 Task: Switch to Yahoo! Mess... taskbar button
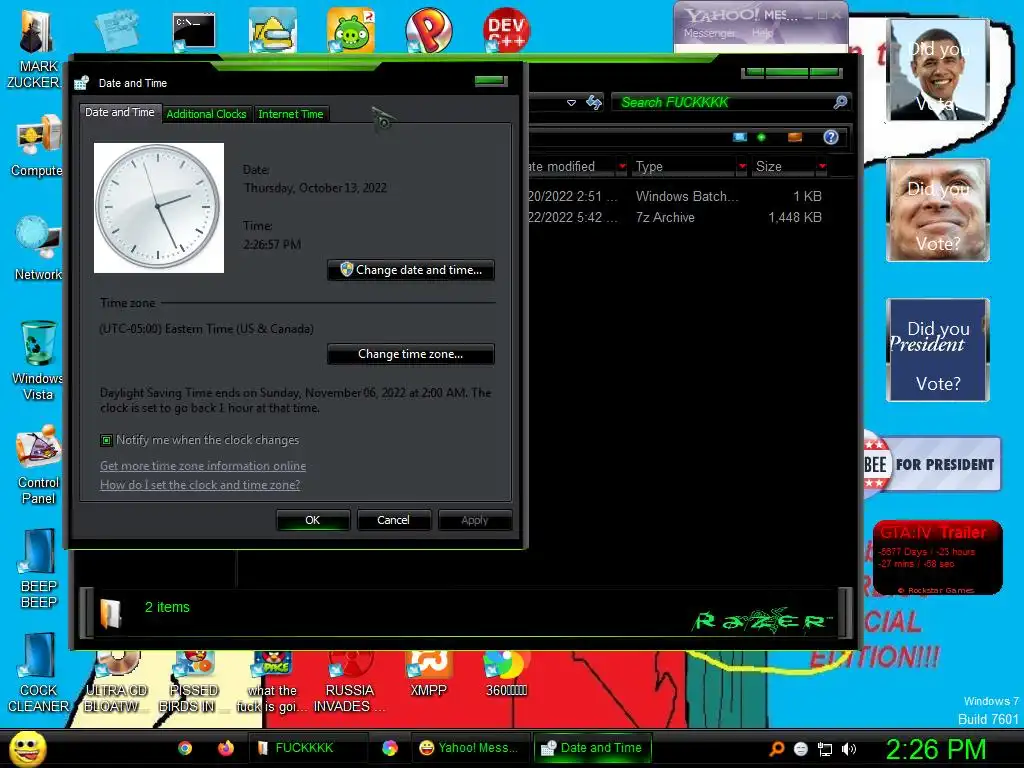(469, 748)
